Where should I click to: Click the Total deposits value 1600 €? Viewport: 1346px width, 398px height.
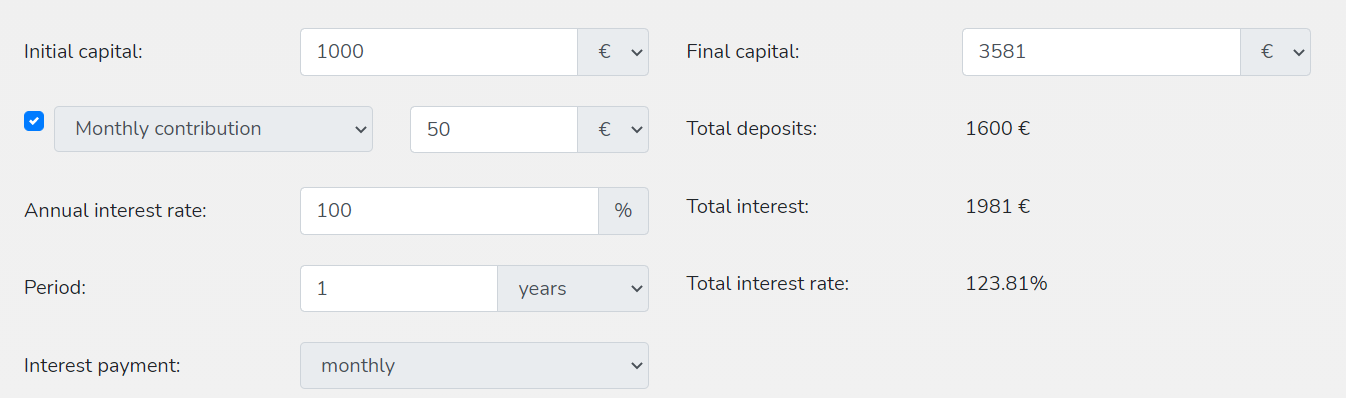pos(998,129)
